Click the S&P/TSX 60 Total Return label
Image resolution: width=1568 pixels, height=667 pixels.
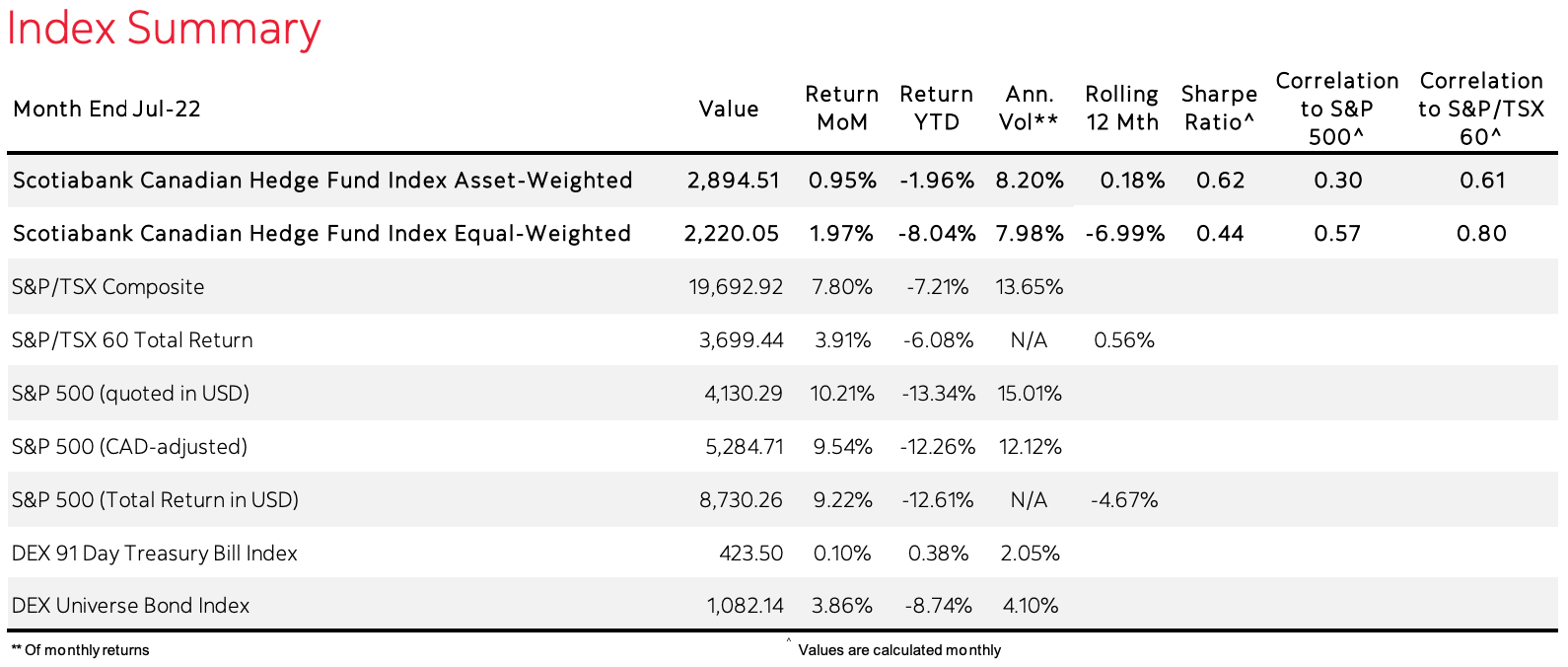tap(132, 340)
